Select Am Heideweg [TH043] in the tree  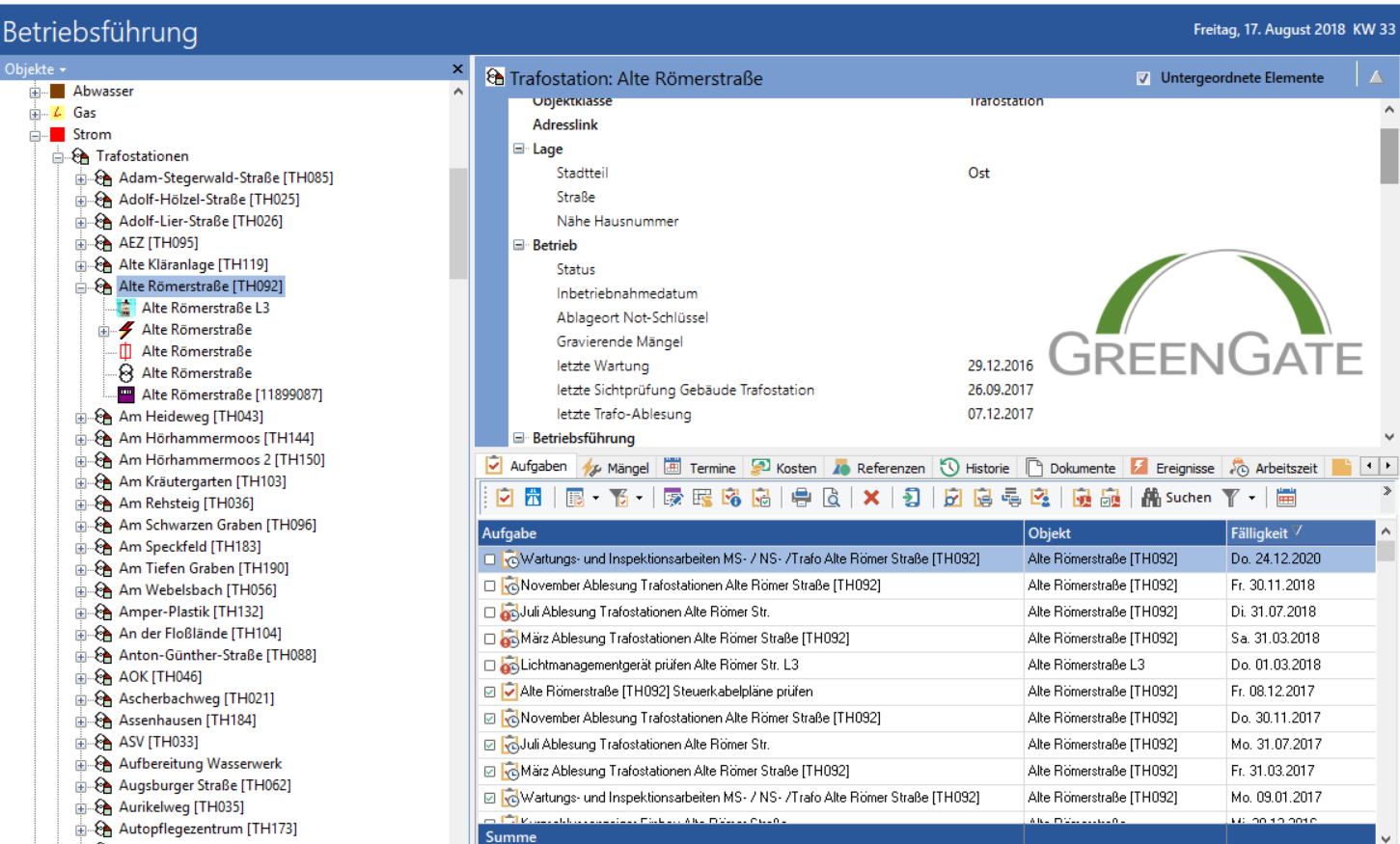[190, 417]
